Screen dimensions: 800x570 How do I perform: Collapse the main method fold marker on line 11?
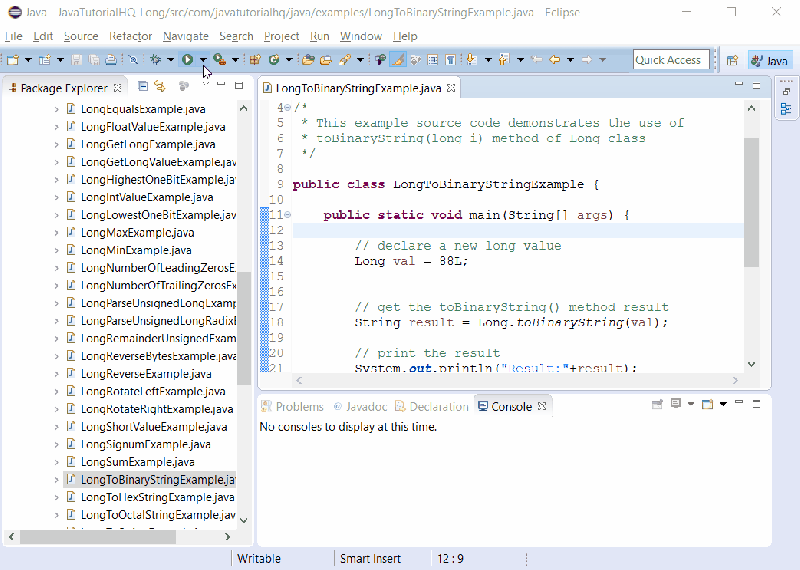pos(288,215)
